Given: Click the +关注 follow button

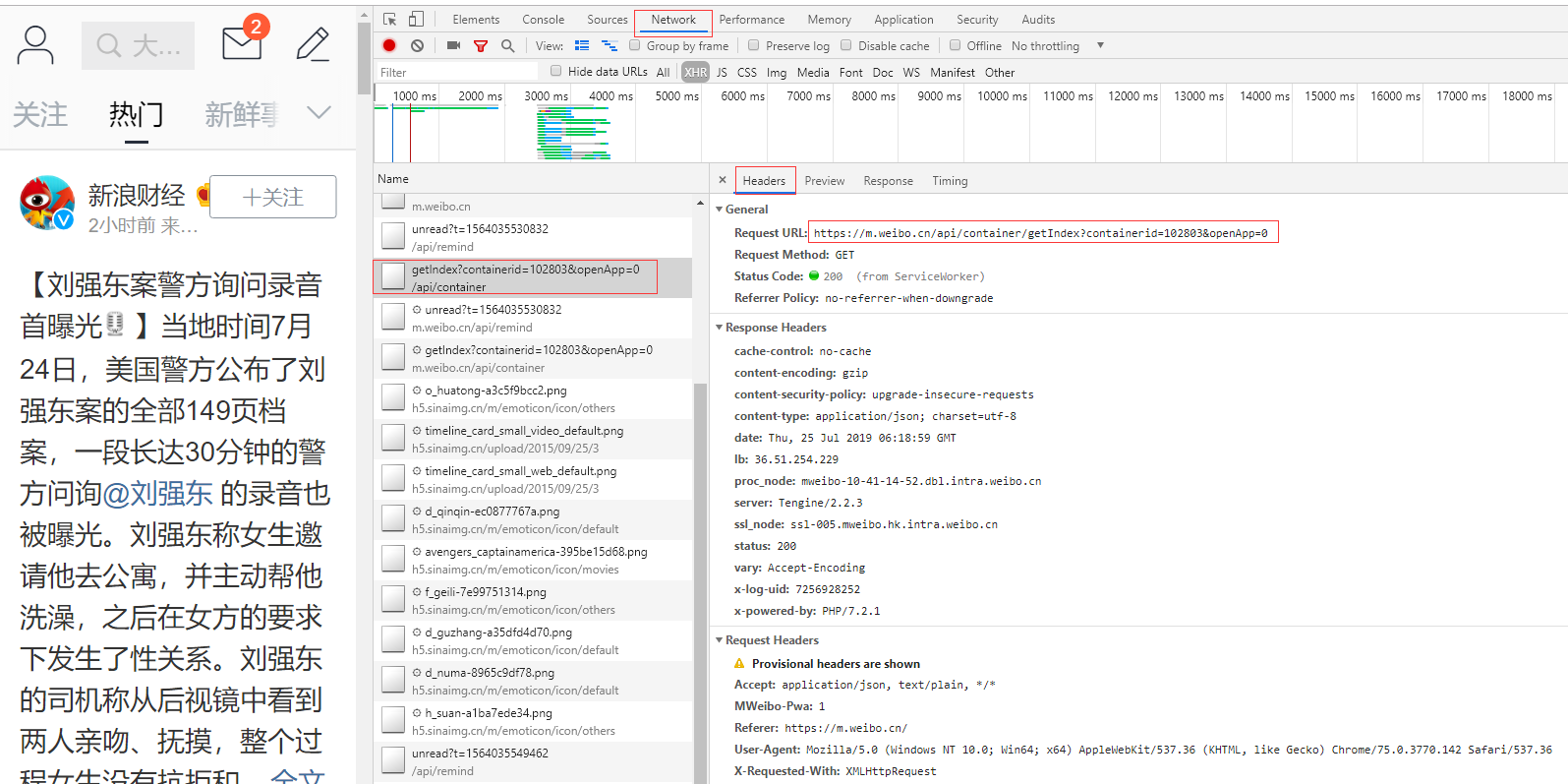Looking at the screenshot, I should [273, 197].
